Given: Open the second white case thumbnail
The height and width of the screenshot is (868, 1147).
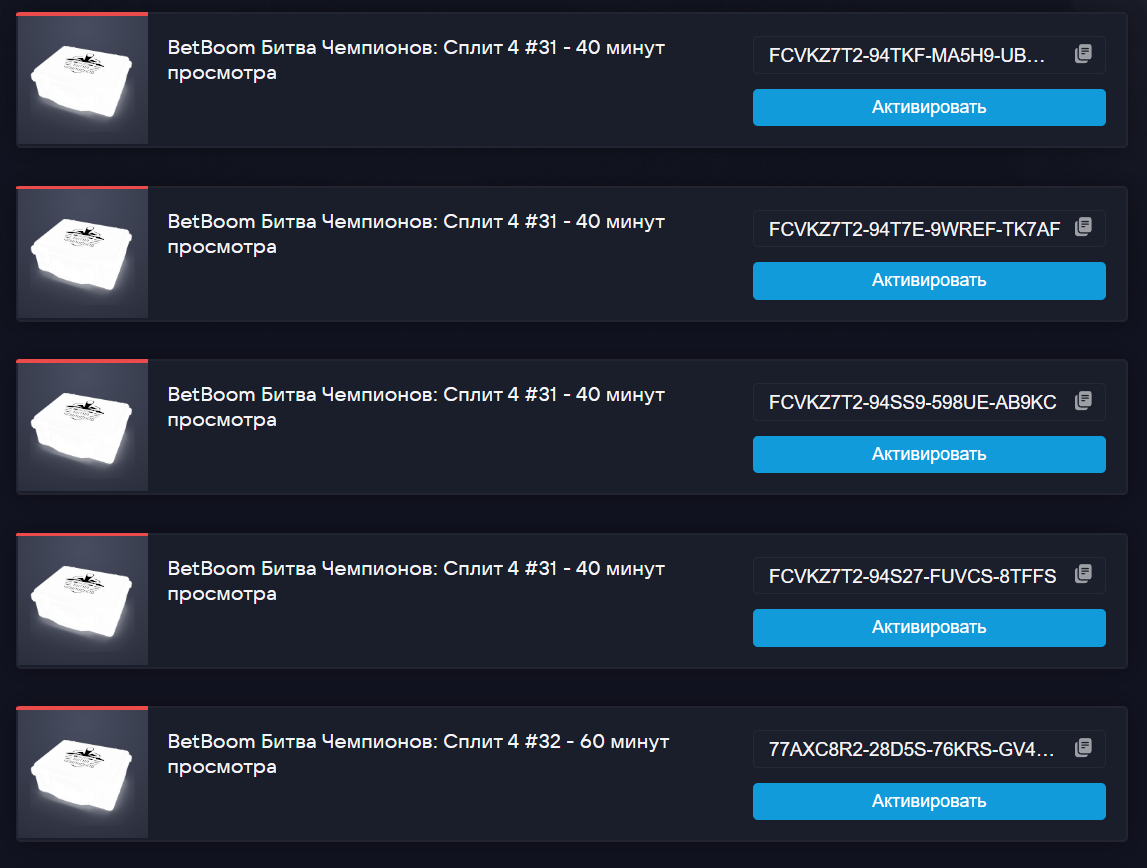Looking at the screenshot, I should (82, 253).
